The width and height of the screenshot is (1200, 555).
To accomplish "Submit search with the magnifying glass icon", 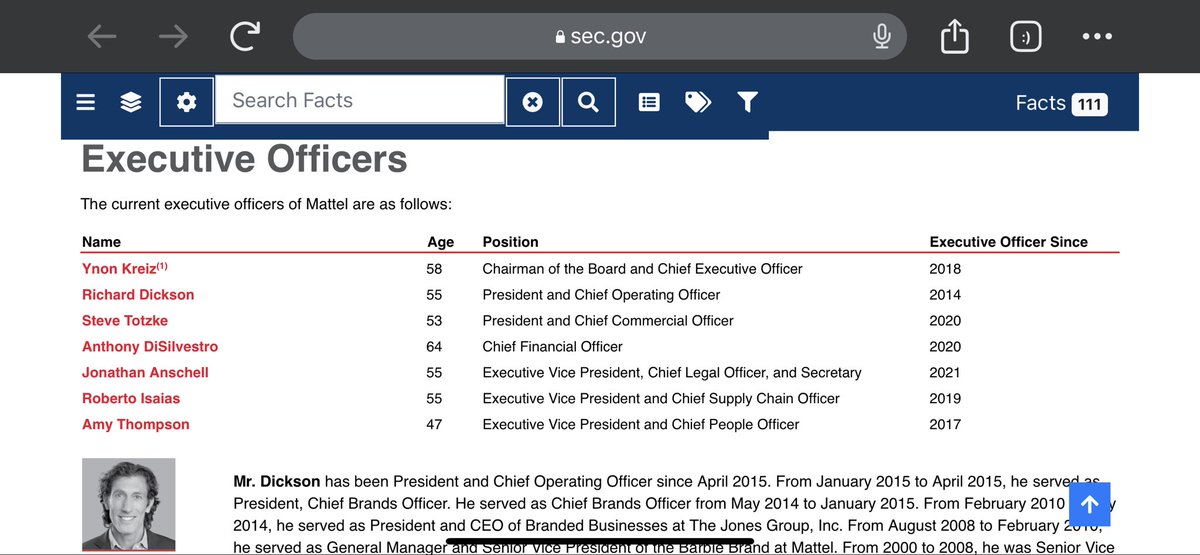I will 588,102.
